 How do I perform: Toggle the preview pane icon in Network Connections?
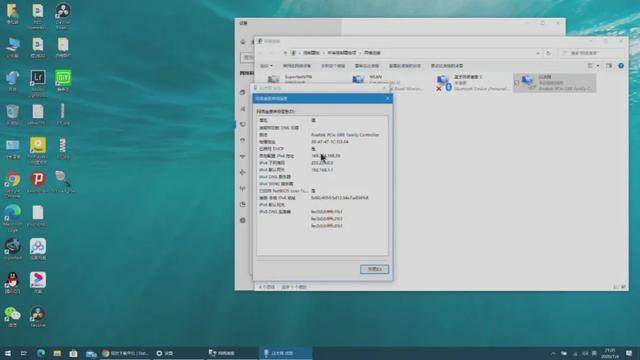click(609, 66)
